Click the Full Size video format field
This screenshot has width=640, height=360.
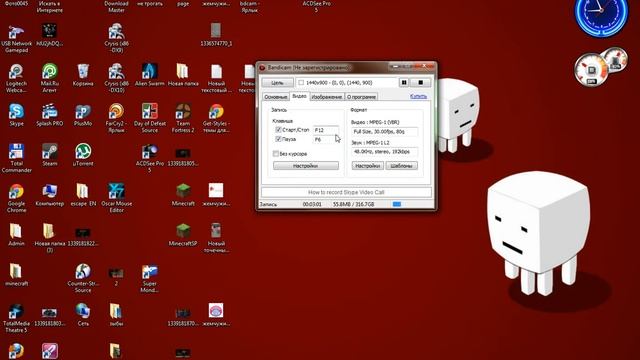tap(384, 132)
